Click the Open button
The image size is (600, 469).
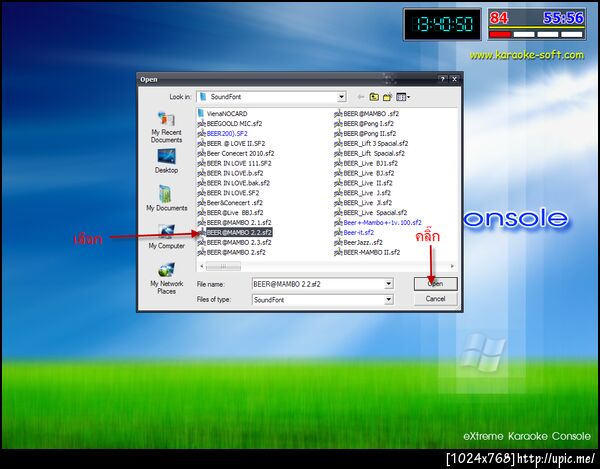(x=435, y=284)
